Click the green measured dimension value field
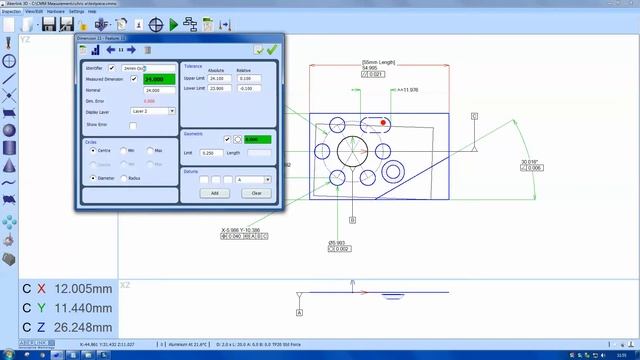640x360 pixels. click(159, 79)
